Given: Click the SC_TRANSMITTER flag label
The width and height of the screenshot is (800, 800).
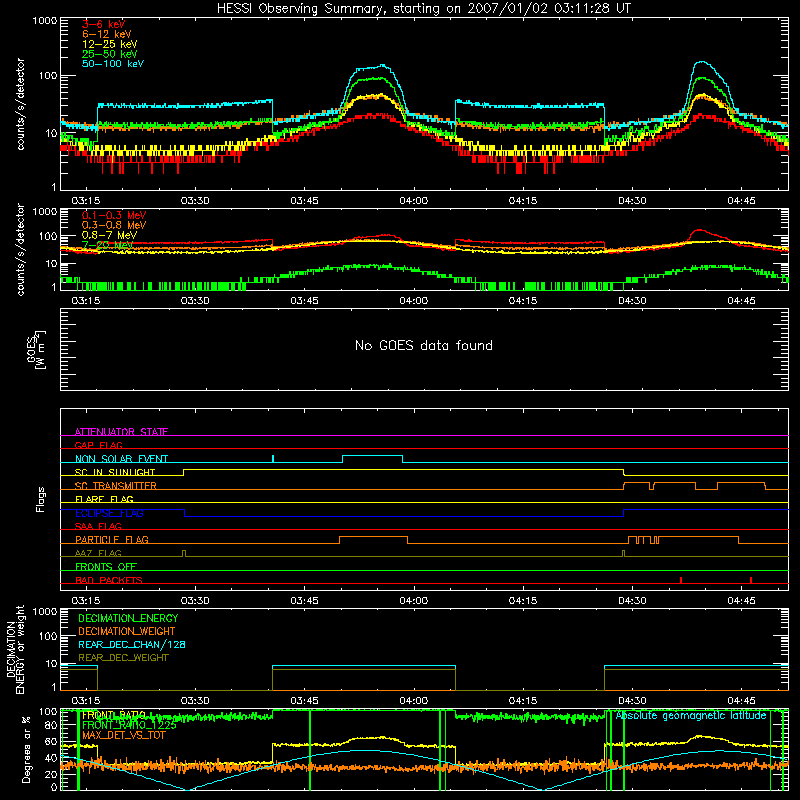Looking at the screenshot, I should [x=116, y=486].
